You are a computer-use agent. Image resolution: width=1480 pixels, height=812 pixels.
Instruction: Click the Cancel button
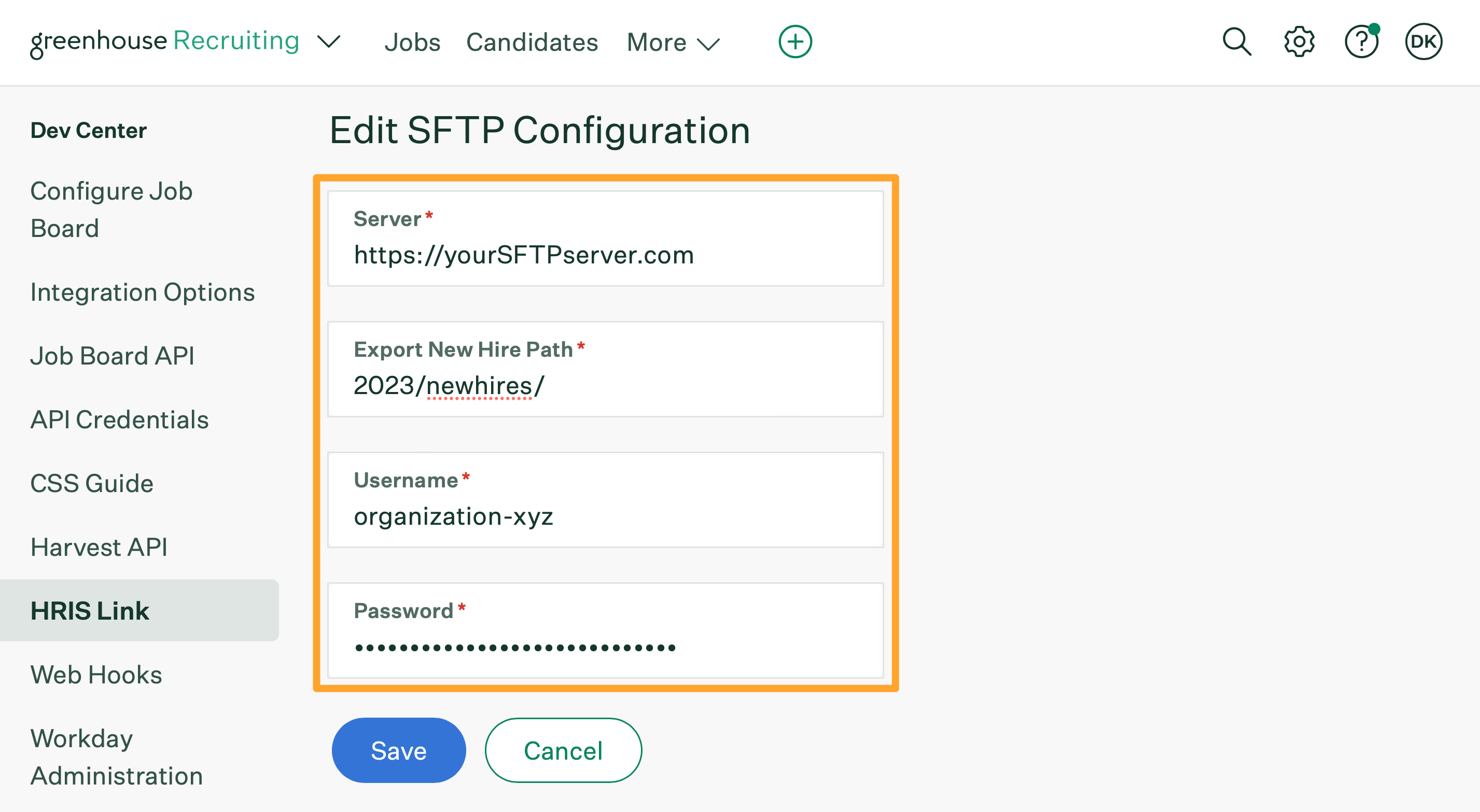coord(563,750)
